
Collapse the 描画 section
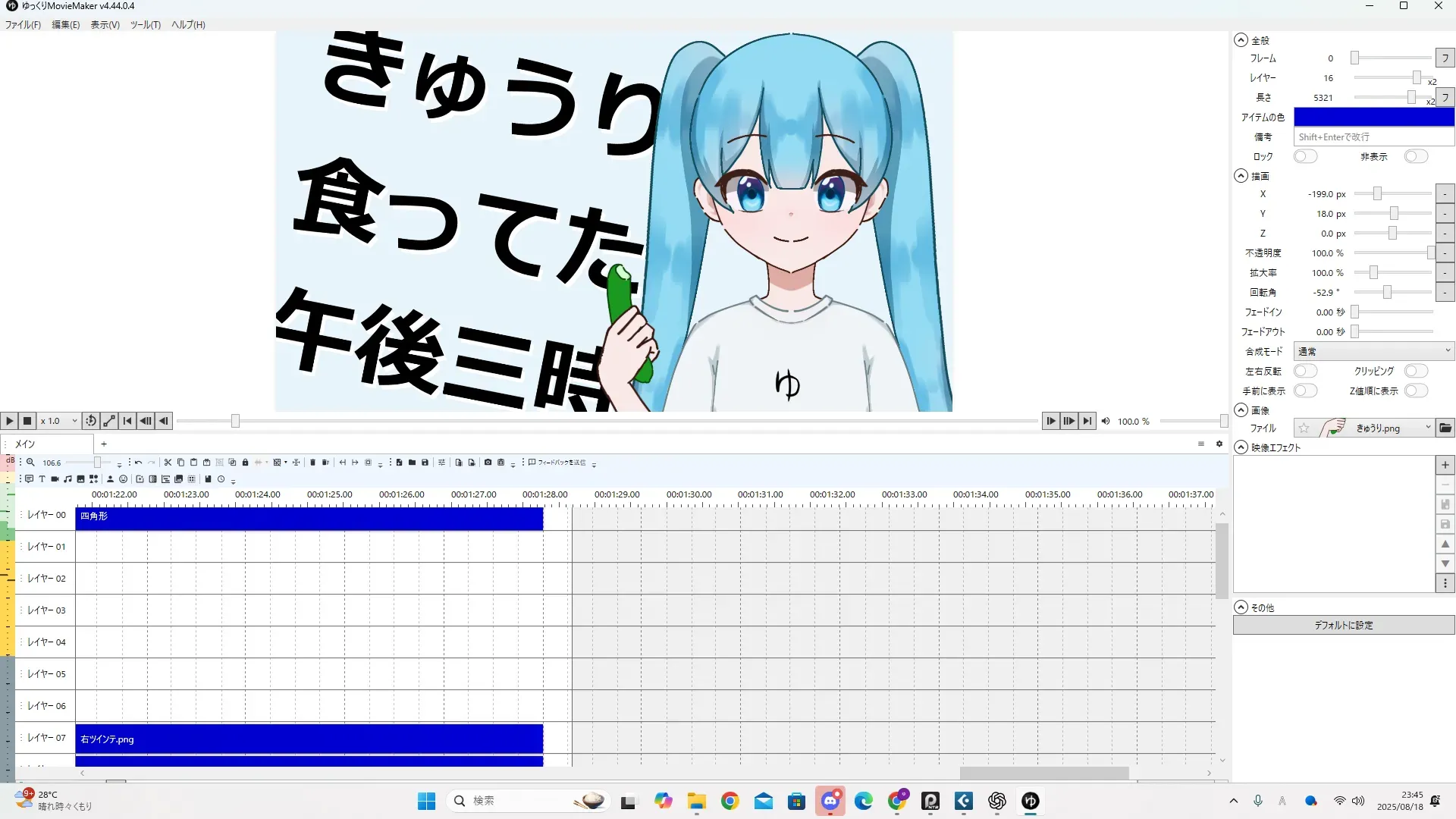[x=1241, y=176]
